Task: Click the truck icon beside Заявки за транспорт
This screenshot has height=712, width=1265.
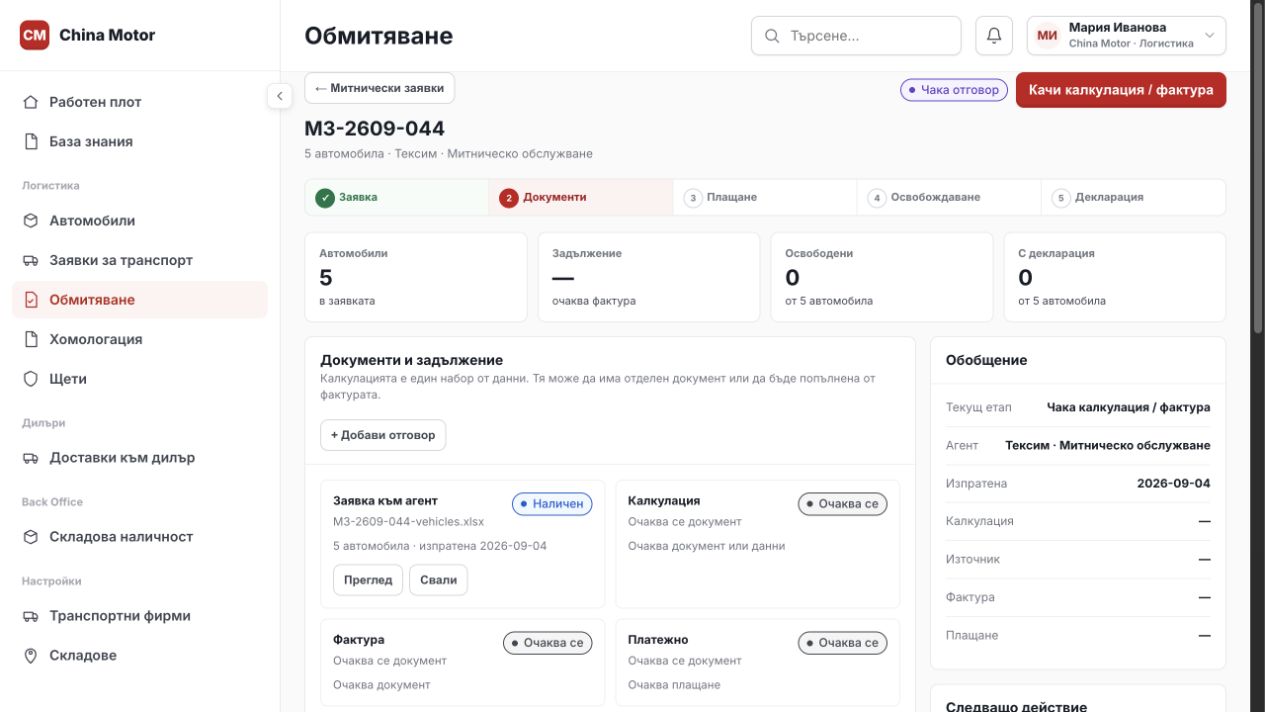Action: point(31,260)
